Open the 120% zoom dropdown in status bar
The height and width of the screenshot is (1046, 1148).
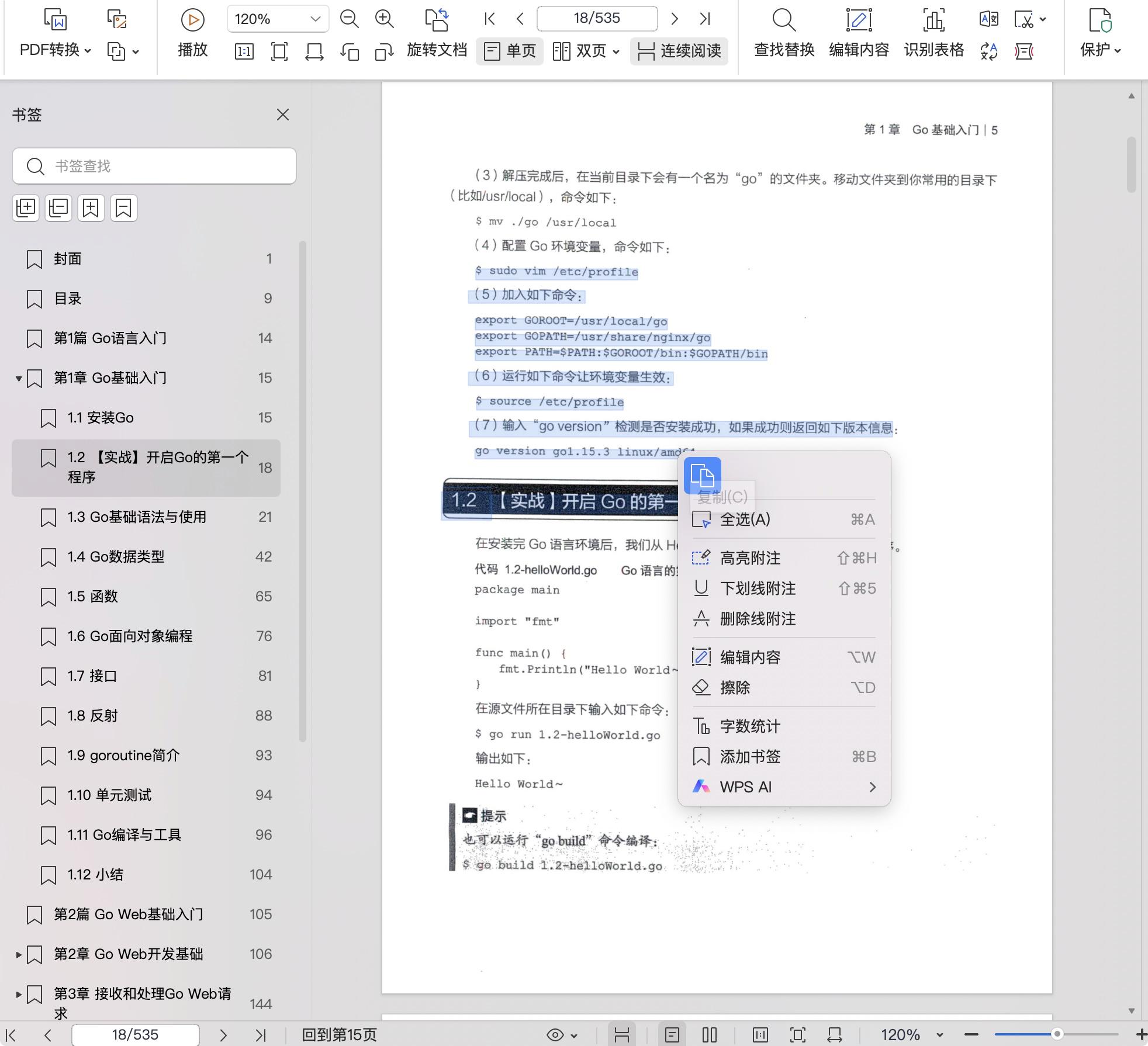(940, 1035)
